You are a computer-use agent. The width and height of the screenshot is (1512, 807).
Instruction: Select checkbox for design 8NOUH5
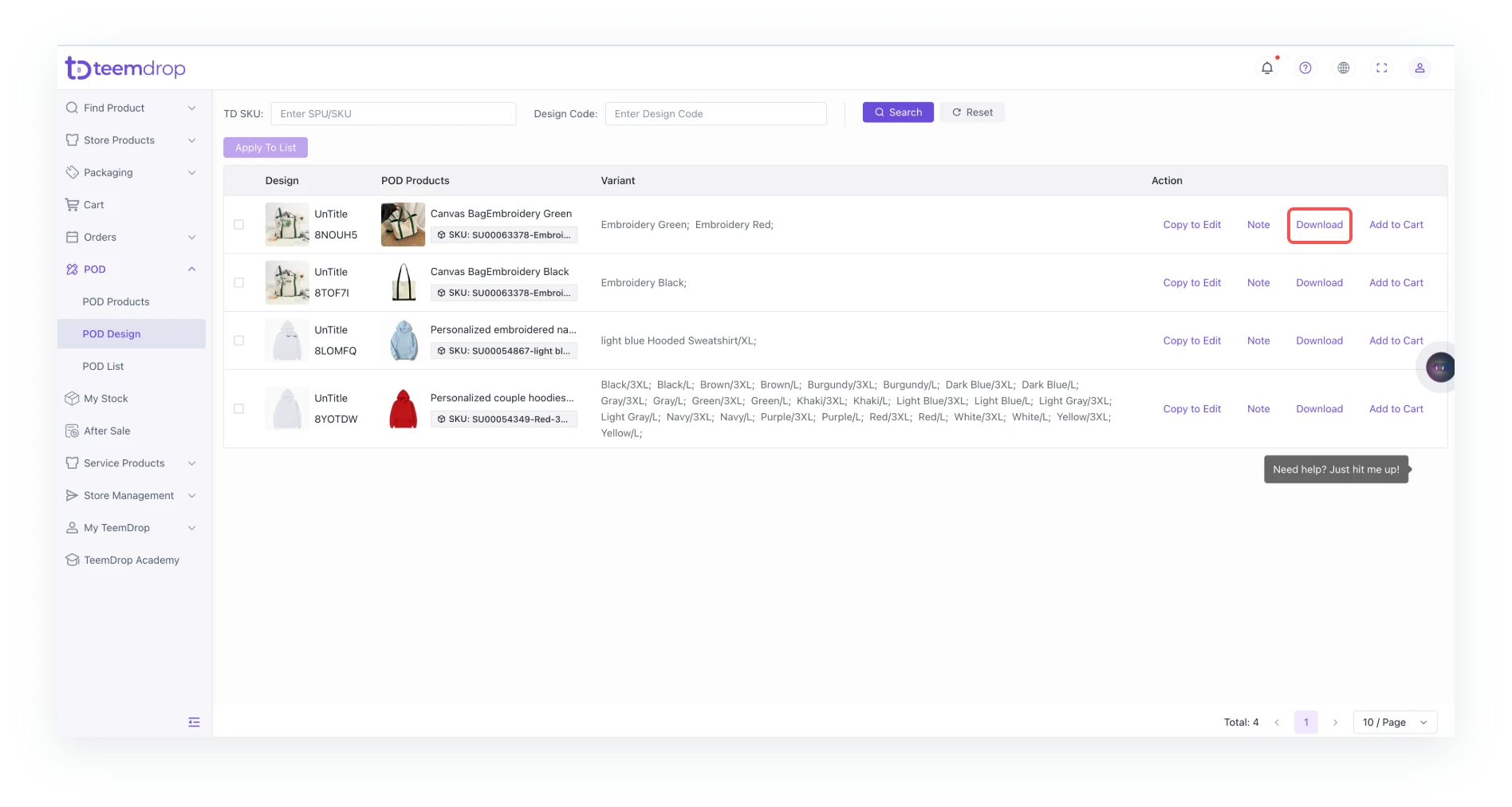239,225
